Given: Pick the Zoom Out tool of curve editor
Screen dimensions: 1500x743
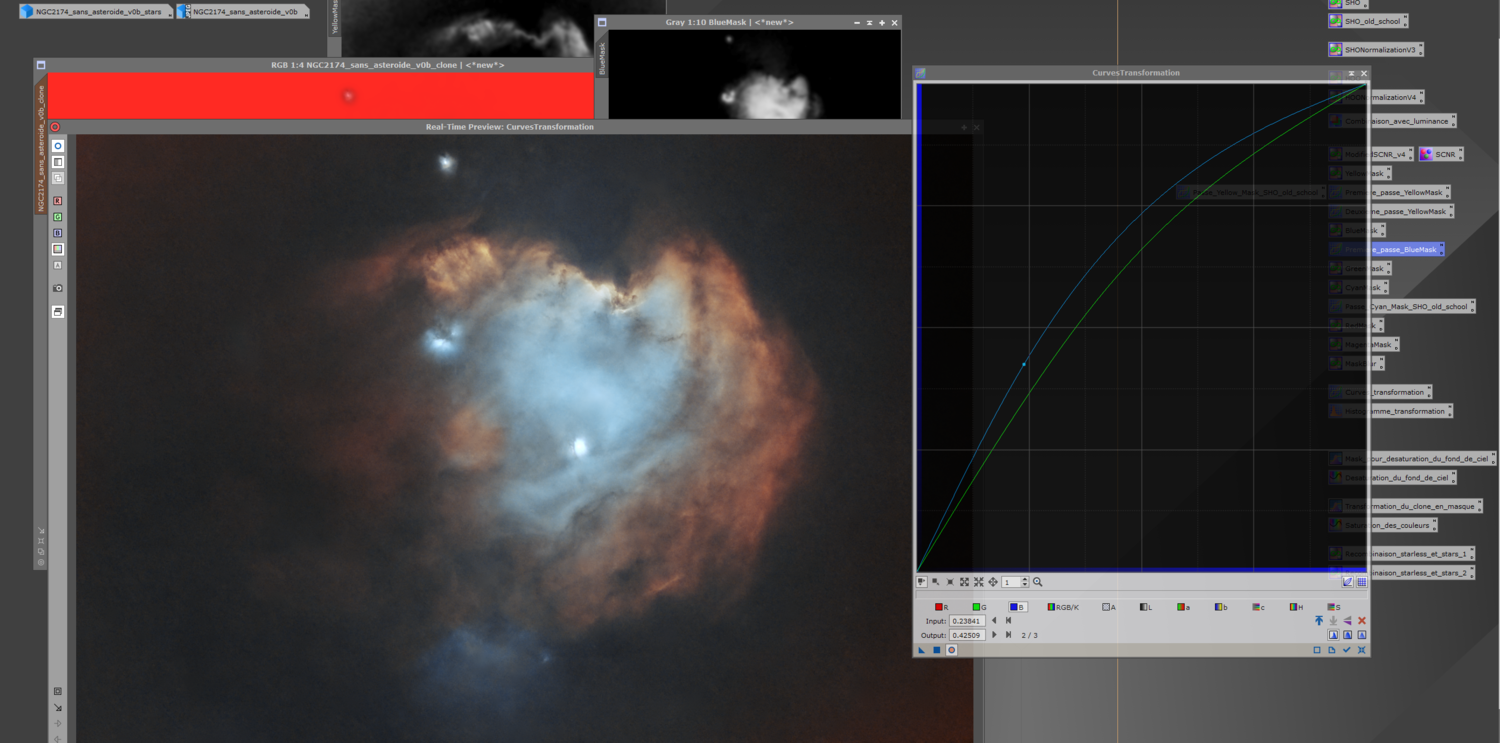Looking at the screenshot, I should click(979, 582).
